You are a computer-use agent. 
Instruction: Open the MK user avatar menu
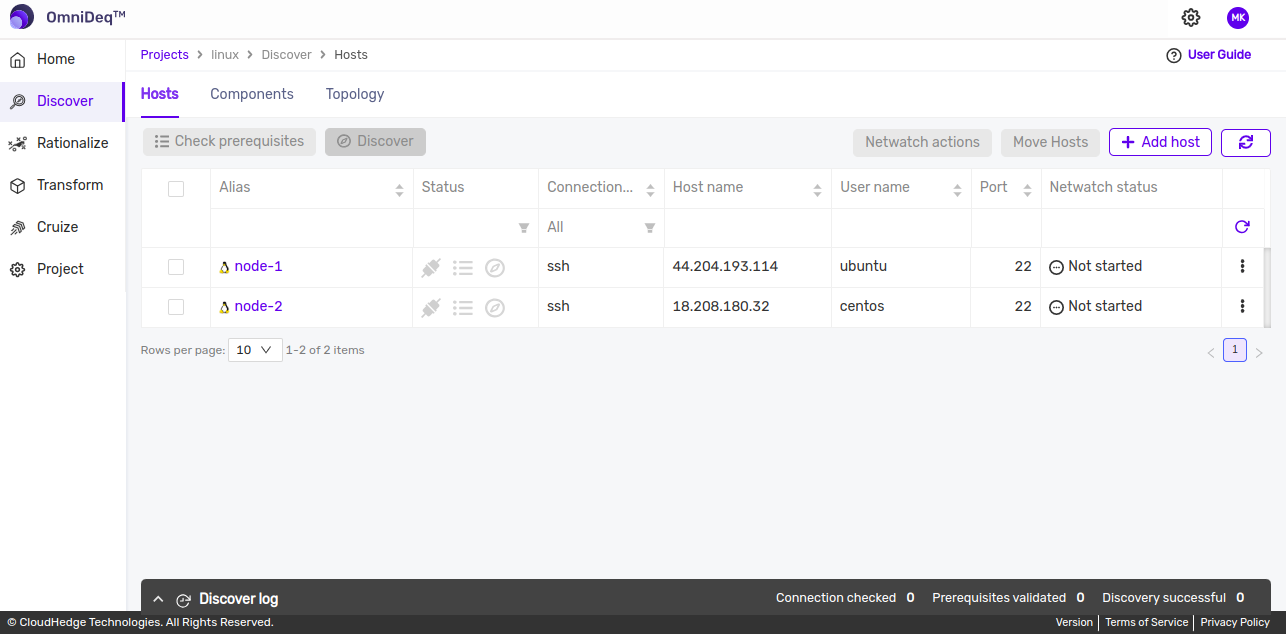pos(1238,17)
